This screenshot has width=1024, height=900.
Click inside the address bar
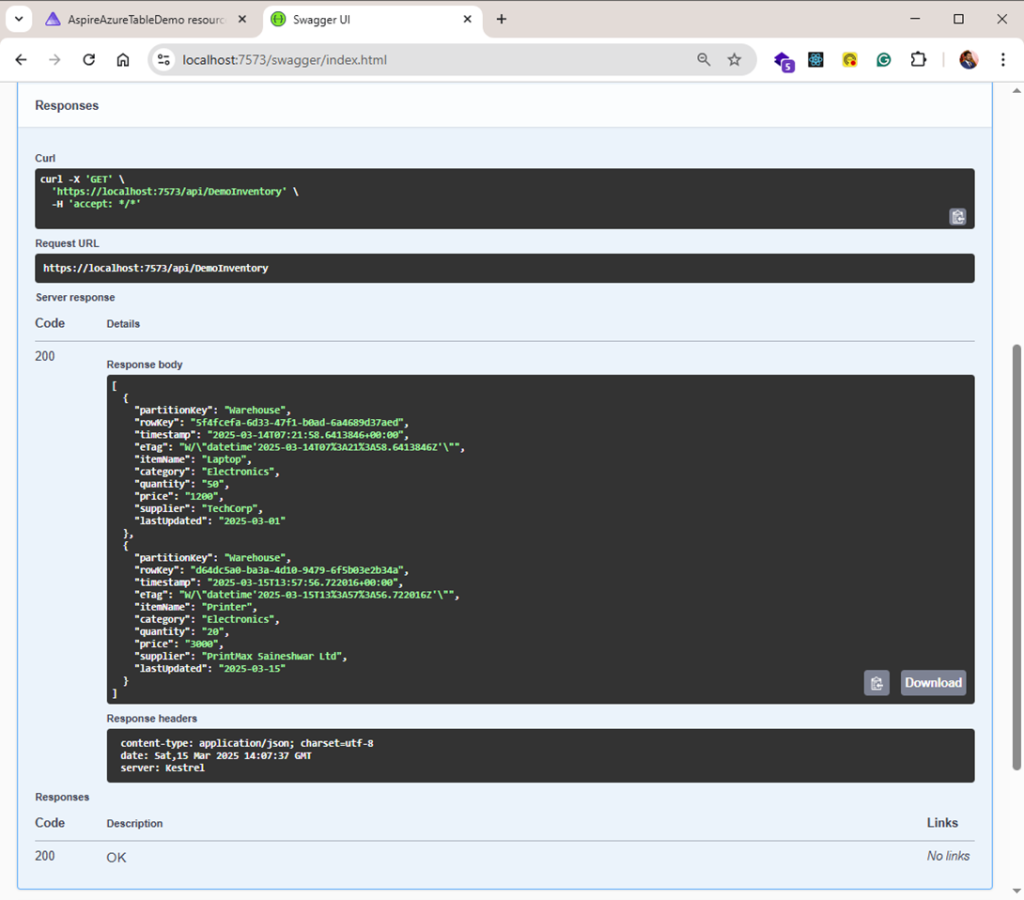coord(400,59)
